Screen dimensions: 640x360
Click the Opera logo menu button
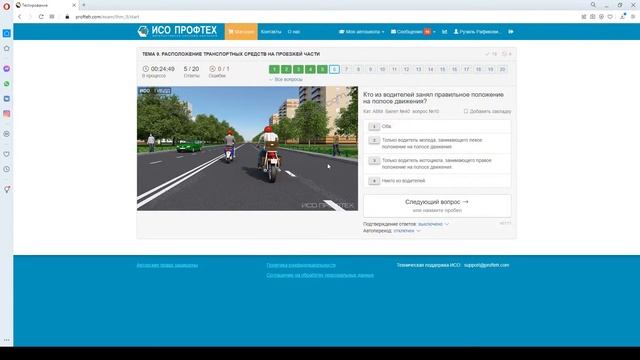pyautogui.click(x=6, y=6)
